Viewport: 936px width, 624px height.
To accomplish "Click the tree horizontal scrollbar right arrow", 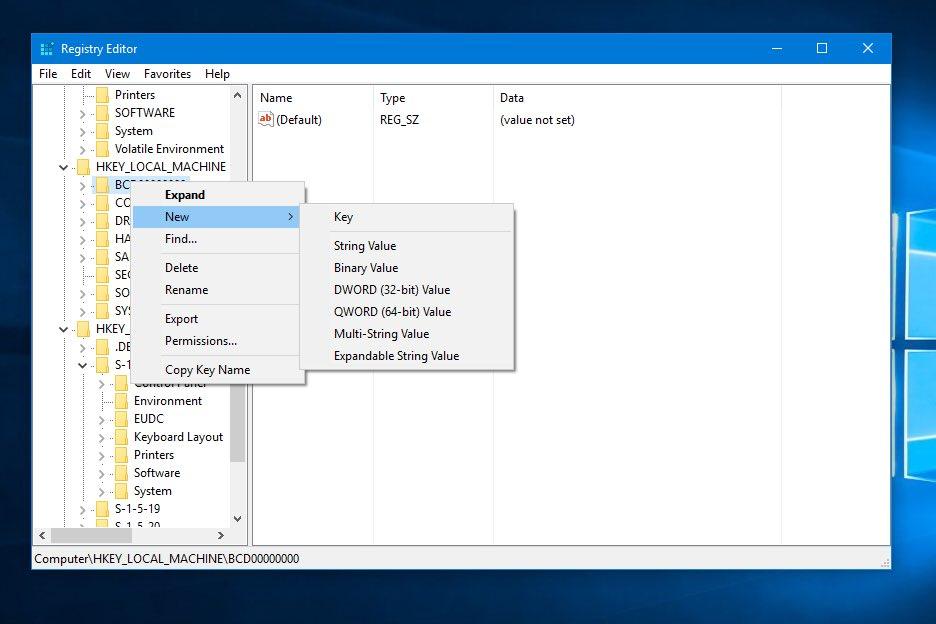I will (x=221, y=536).
